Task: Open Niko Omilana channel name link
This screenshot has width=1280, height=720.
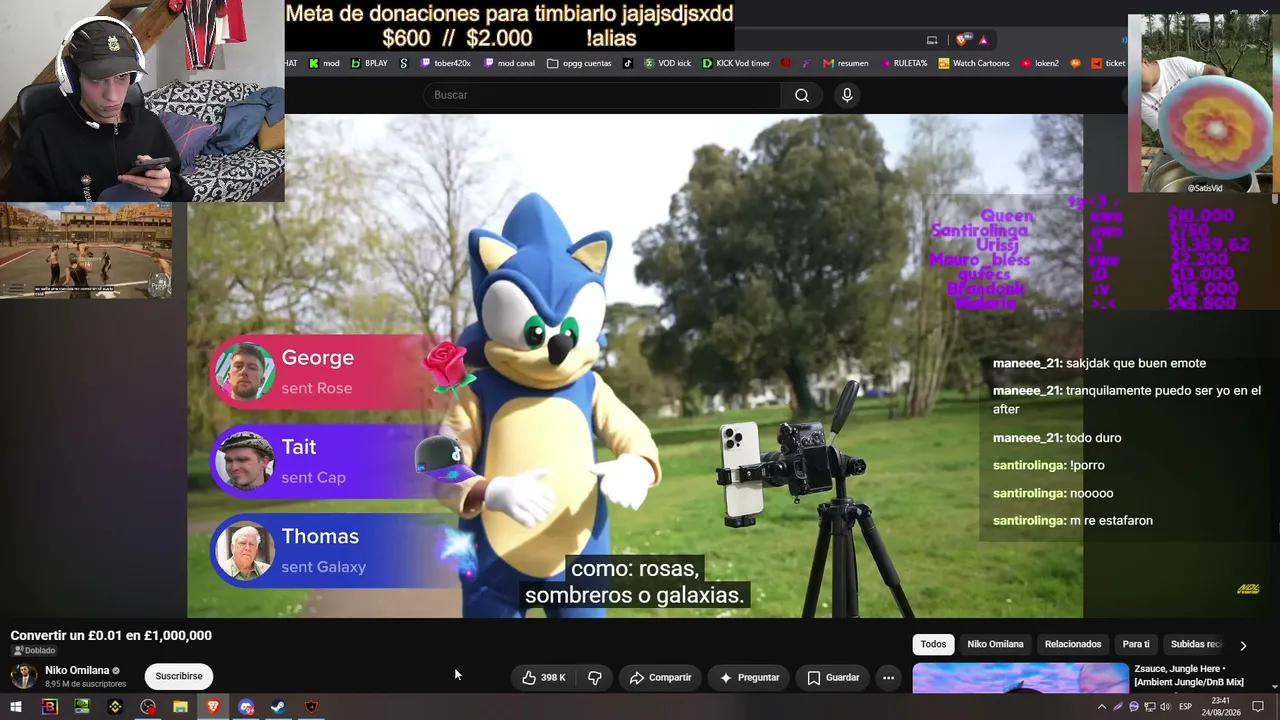Action: pos(77,670)
